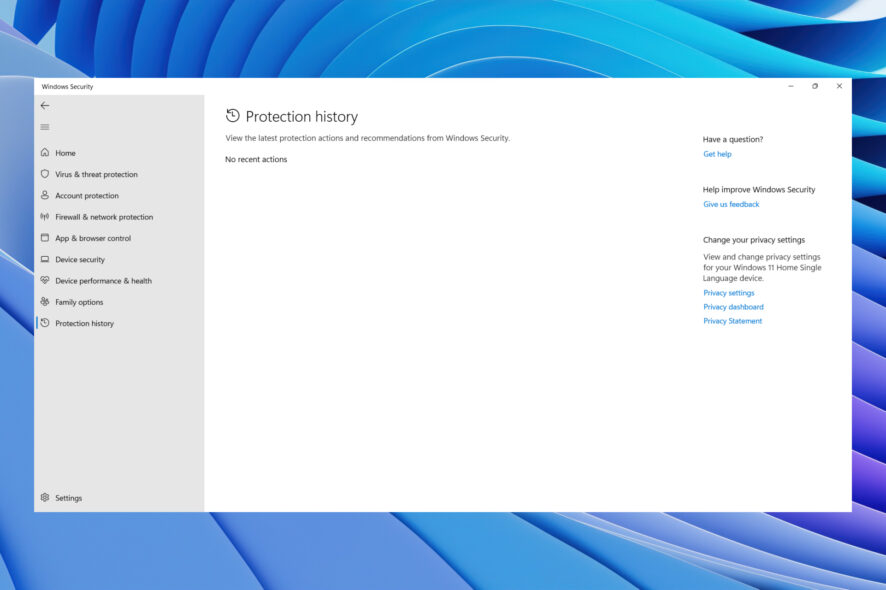Click the 'No recent actions' text
The height and width of the screenshot is (590, 886).
pyautogui.click(x=256, y=159)
